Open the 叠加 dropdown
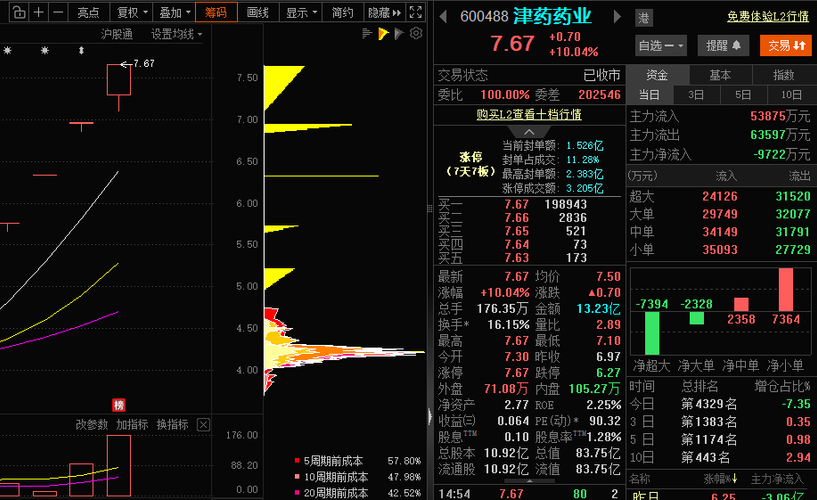This screenshot has width=817, height=500. 175,12
